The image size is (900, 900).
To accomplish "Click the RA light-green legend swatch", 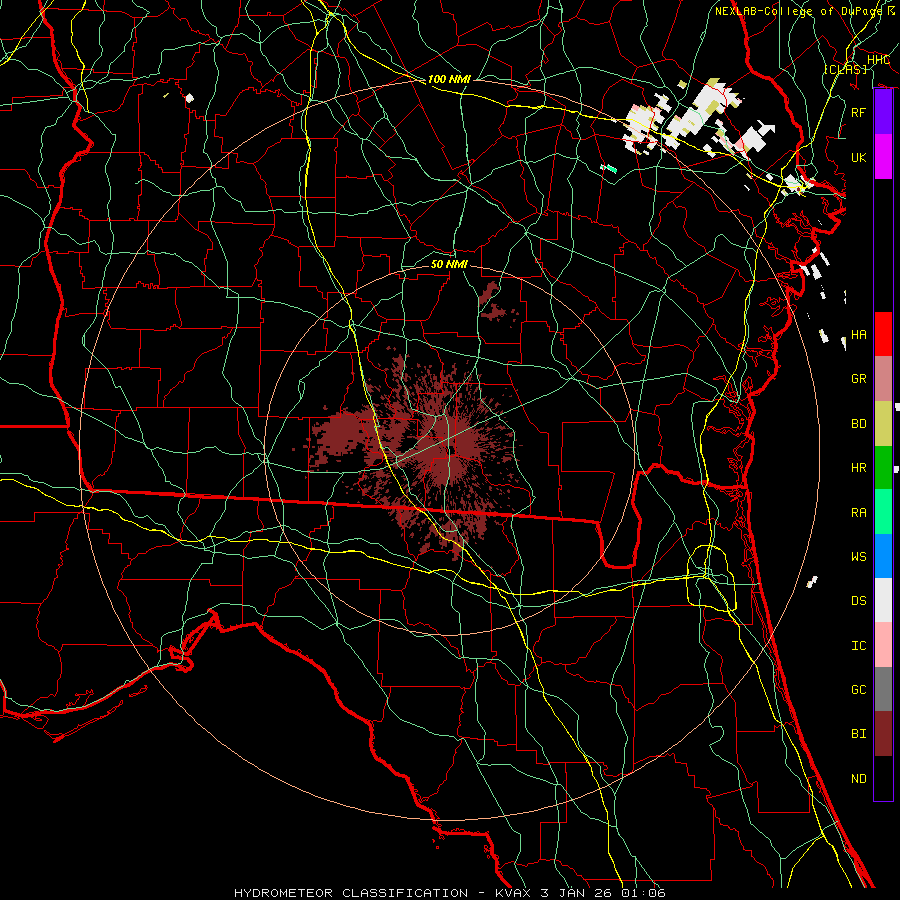I will [x=883, y=512].
